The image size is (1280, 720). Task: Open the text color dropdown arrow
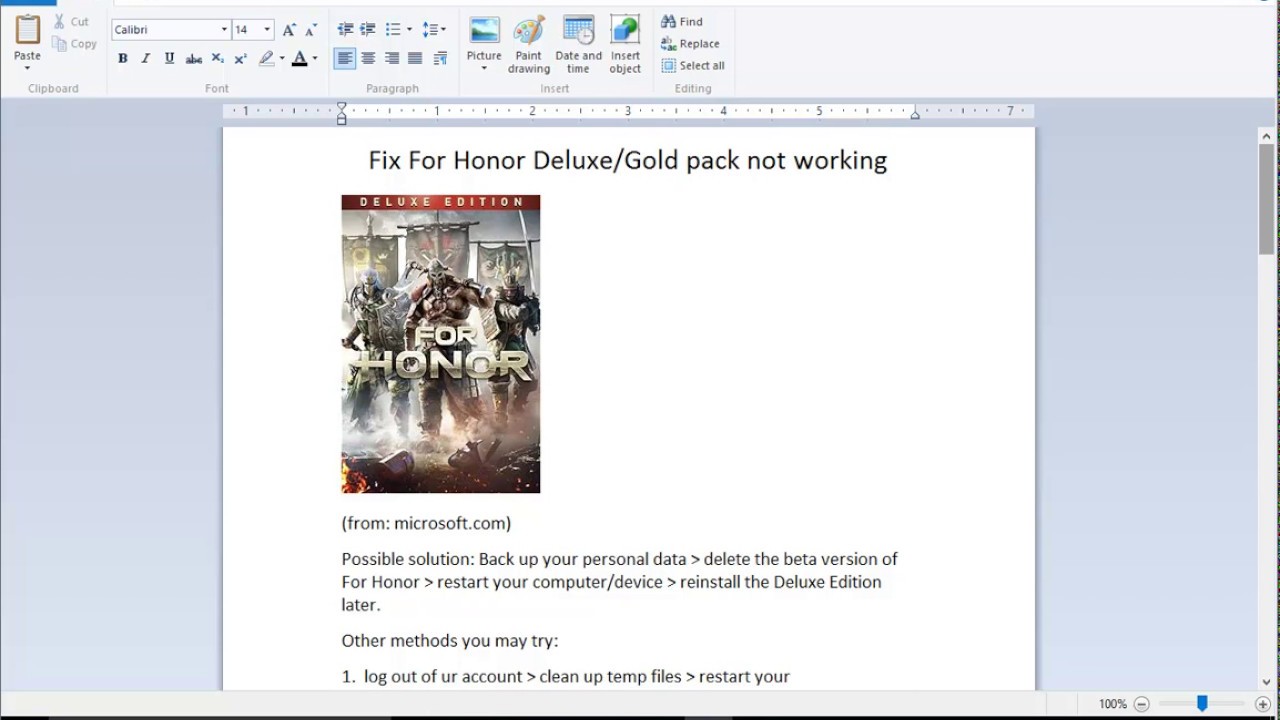[x=315, y=59]
